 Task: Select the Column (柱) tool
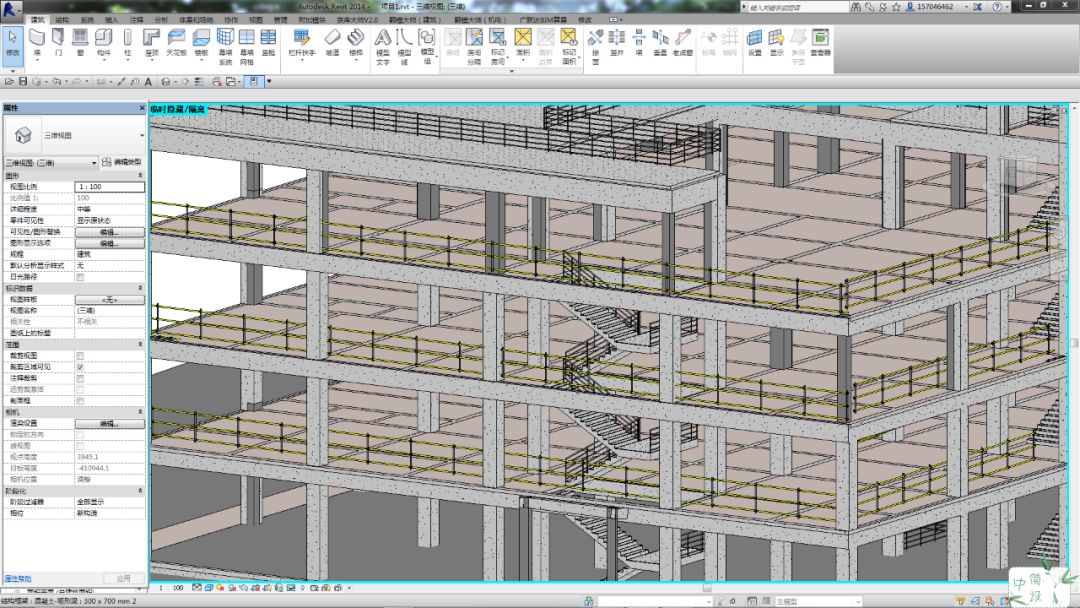pos(127,43)
